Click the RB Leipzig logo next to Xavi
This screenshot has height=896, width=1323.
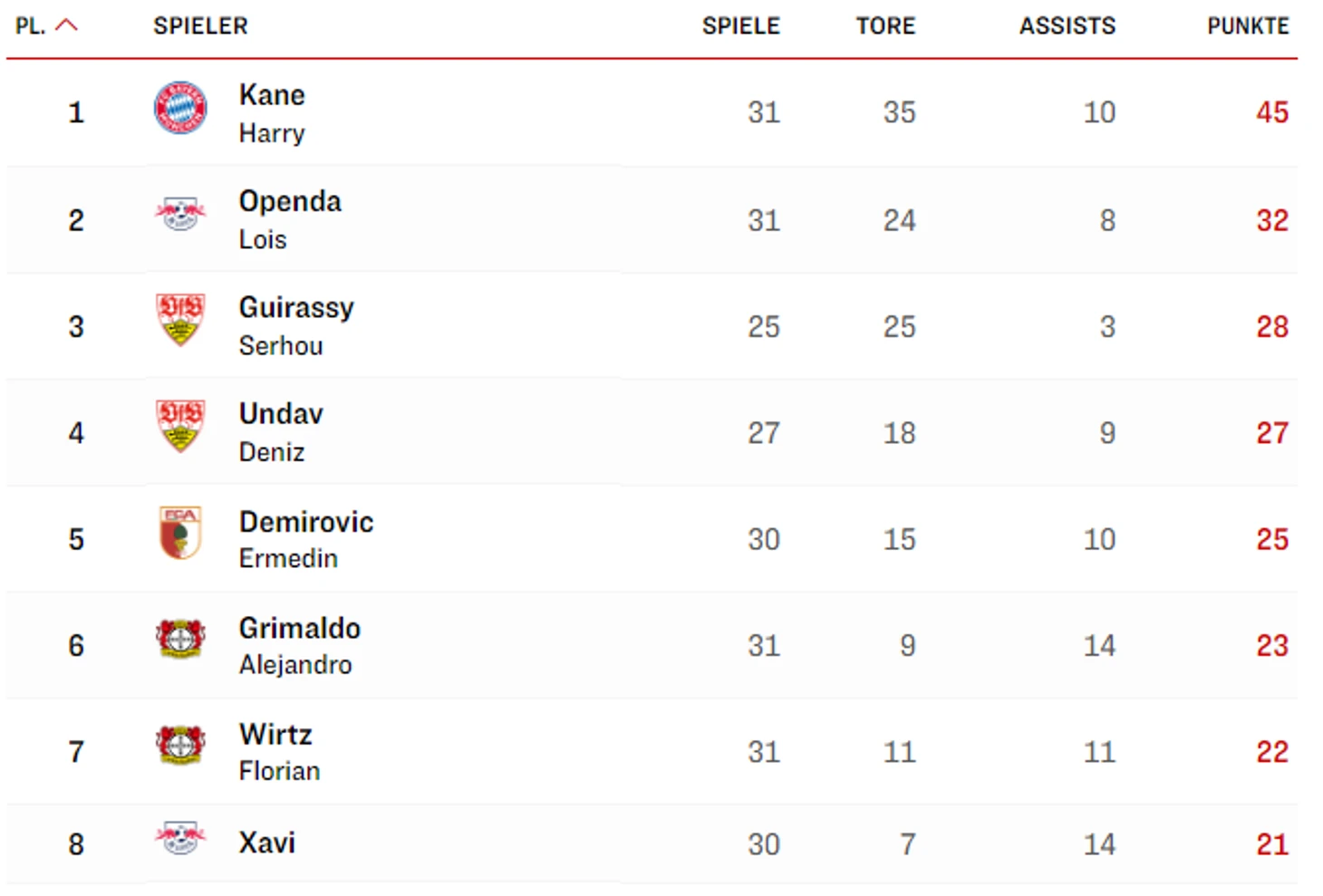[180, 839]
